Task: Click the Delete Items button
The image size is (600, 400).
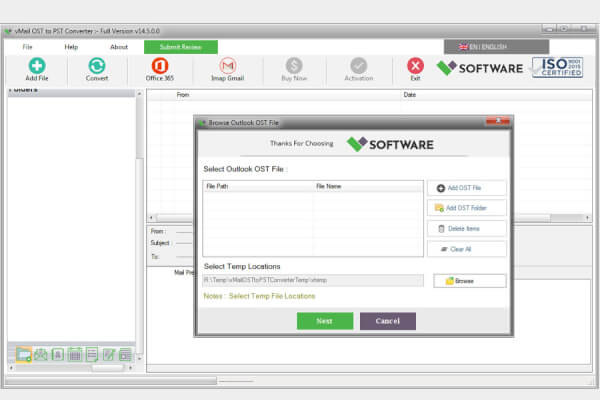Action: tap(466, 229)
